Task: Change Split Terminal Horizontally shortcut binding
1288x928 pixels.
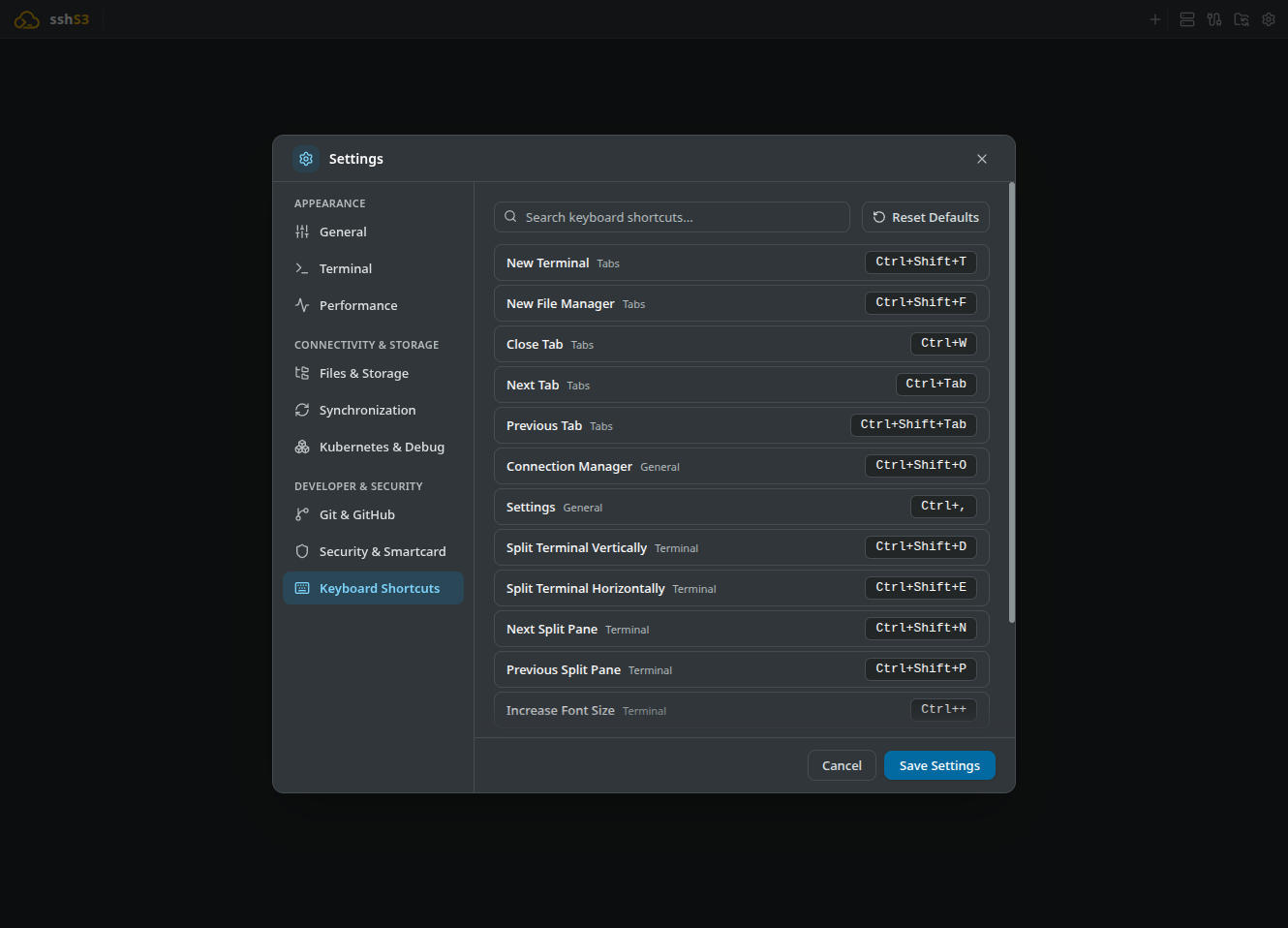Action: (x=921, y=587)
